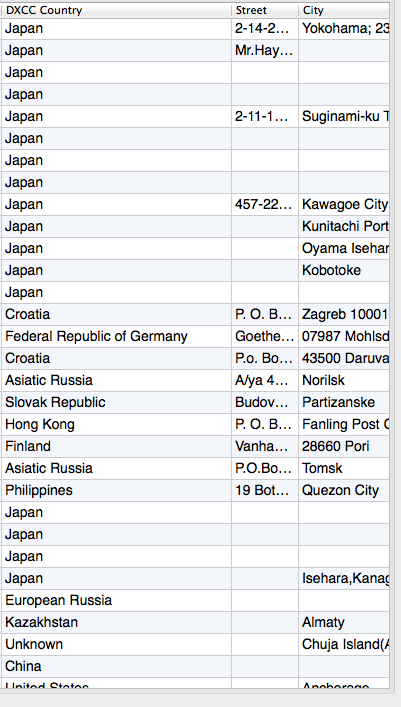This screenshot has width=401, height=707.
Task: Select the Zagreb 10001 city cell
Action: (344, 314)
